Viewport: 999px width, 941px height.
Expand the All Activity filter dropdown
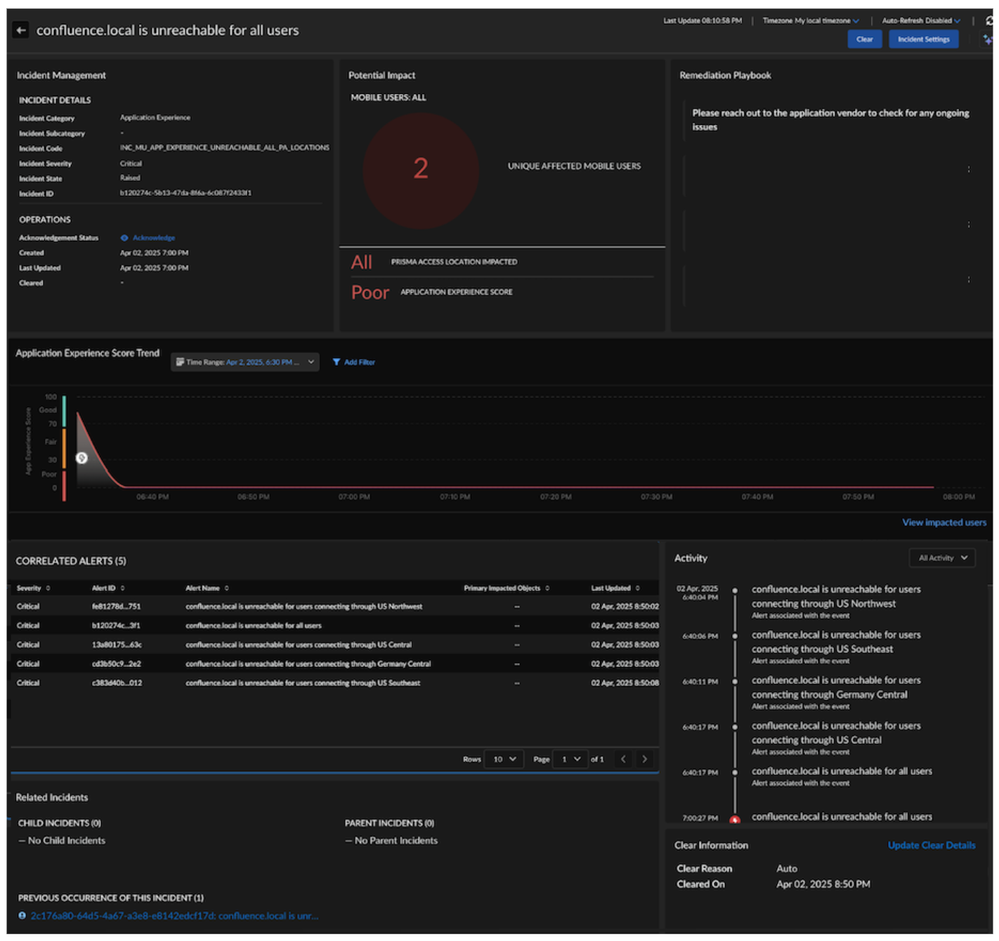point(941,558)
